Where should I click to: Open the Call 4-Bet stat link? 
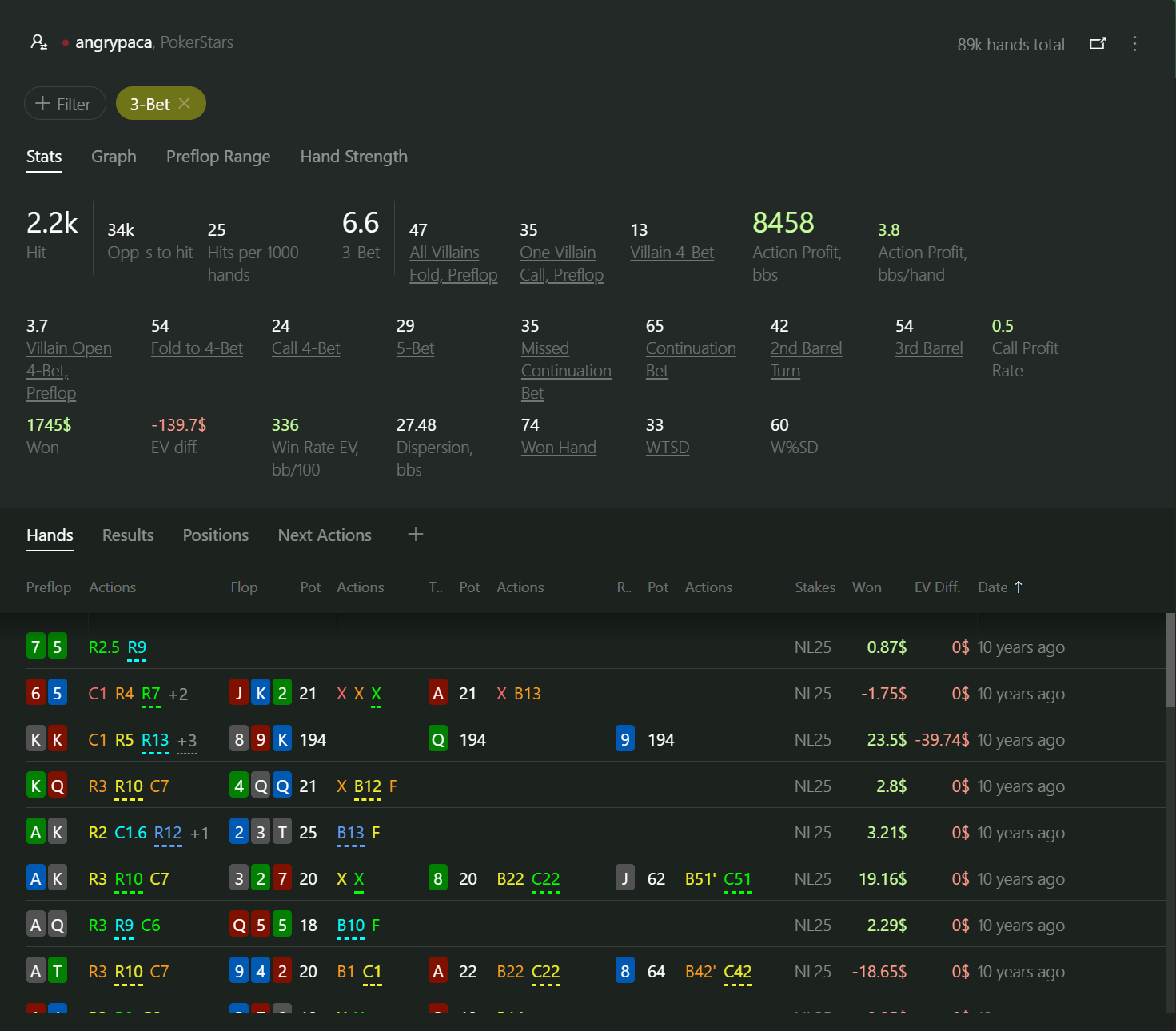(305, 348)
